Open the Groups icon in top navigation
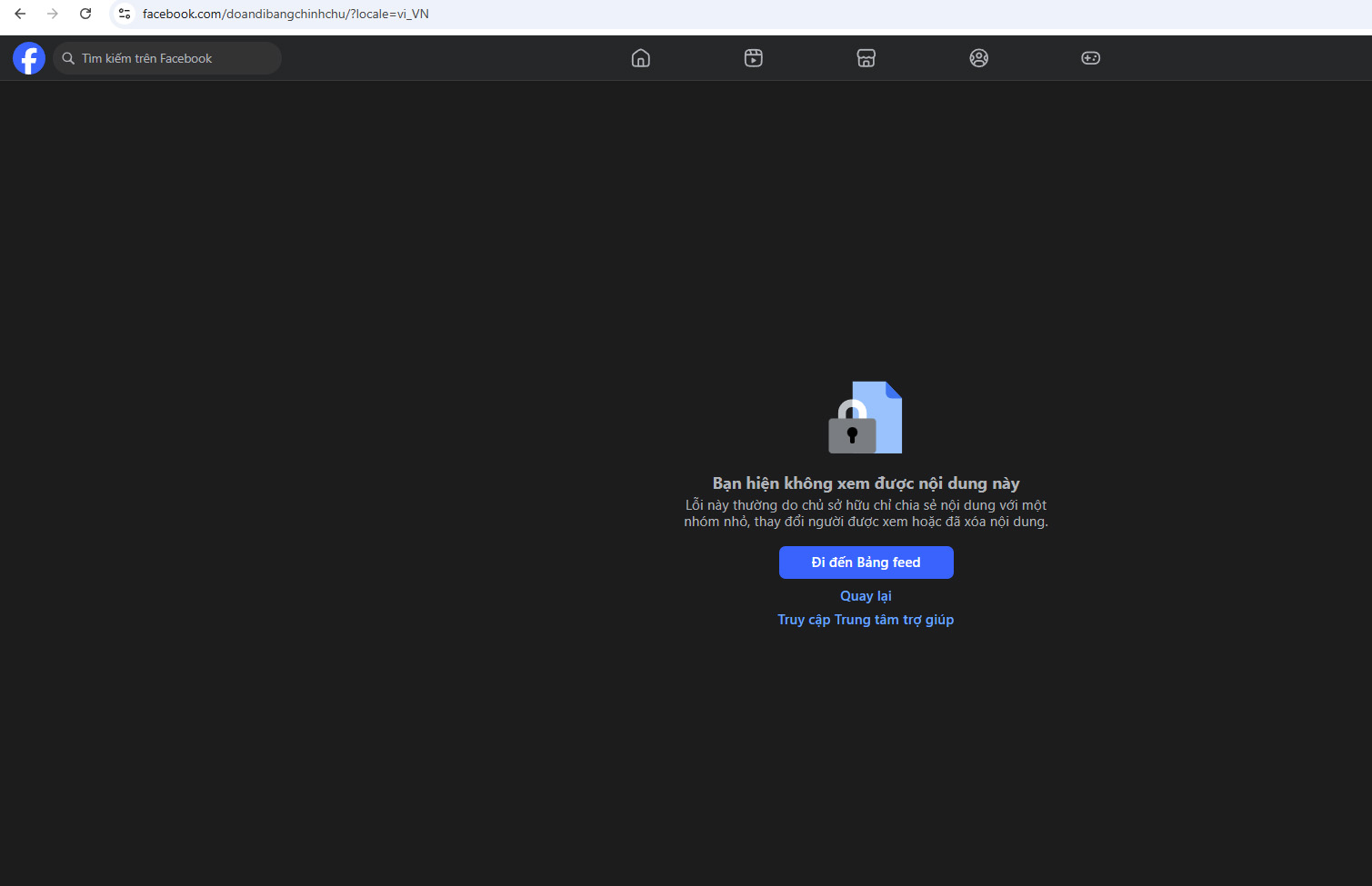This screenshot has height=886, width=1372. [979, 58]
